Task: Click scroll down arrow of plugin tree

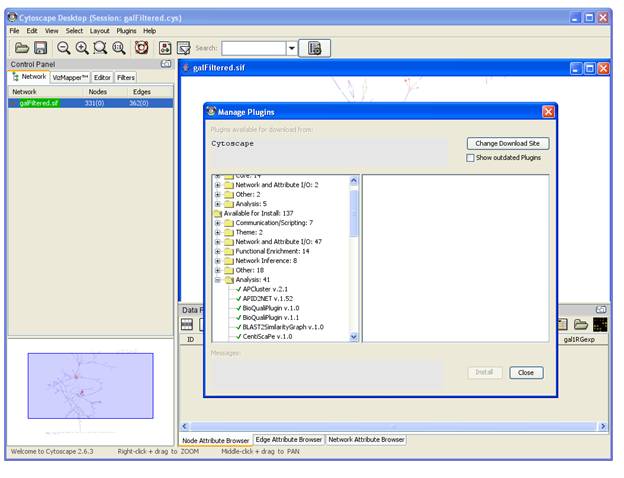Action: [x=354, y=337]
